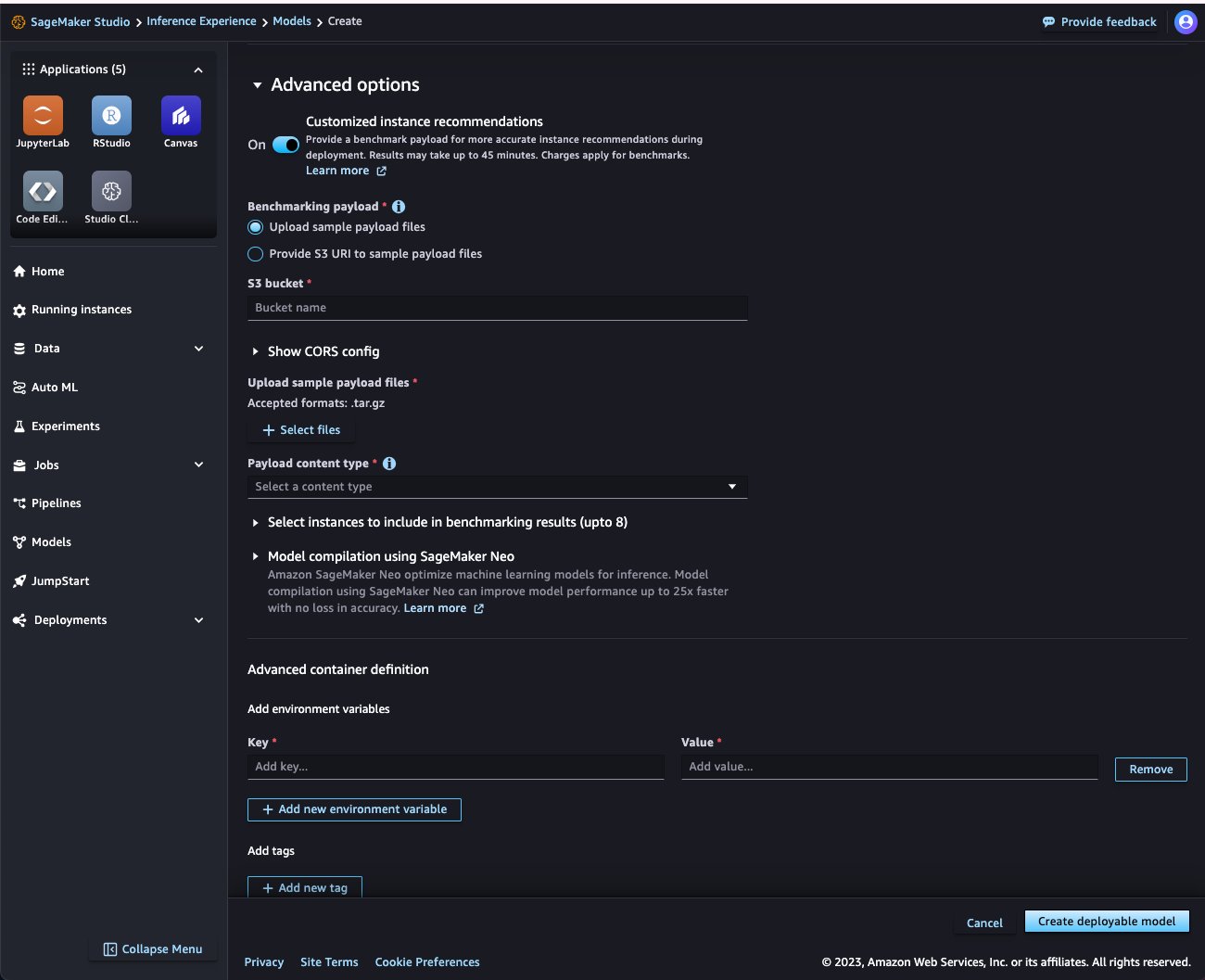Click the Provide feedback chat icon
This screenshot has width=1205, height=980.
tap(1048, 22)
